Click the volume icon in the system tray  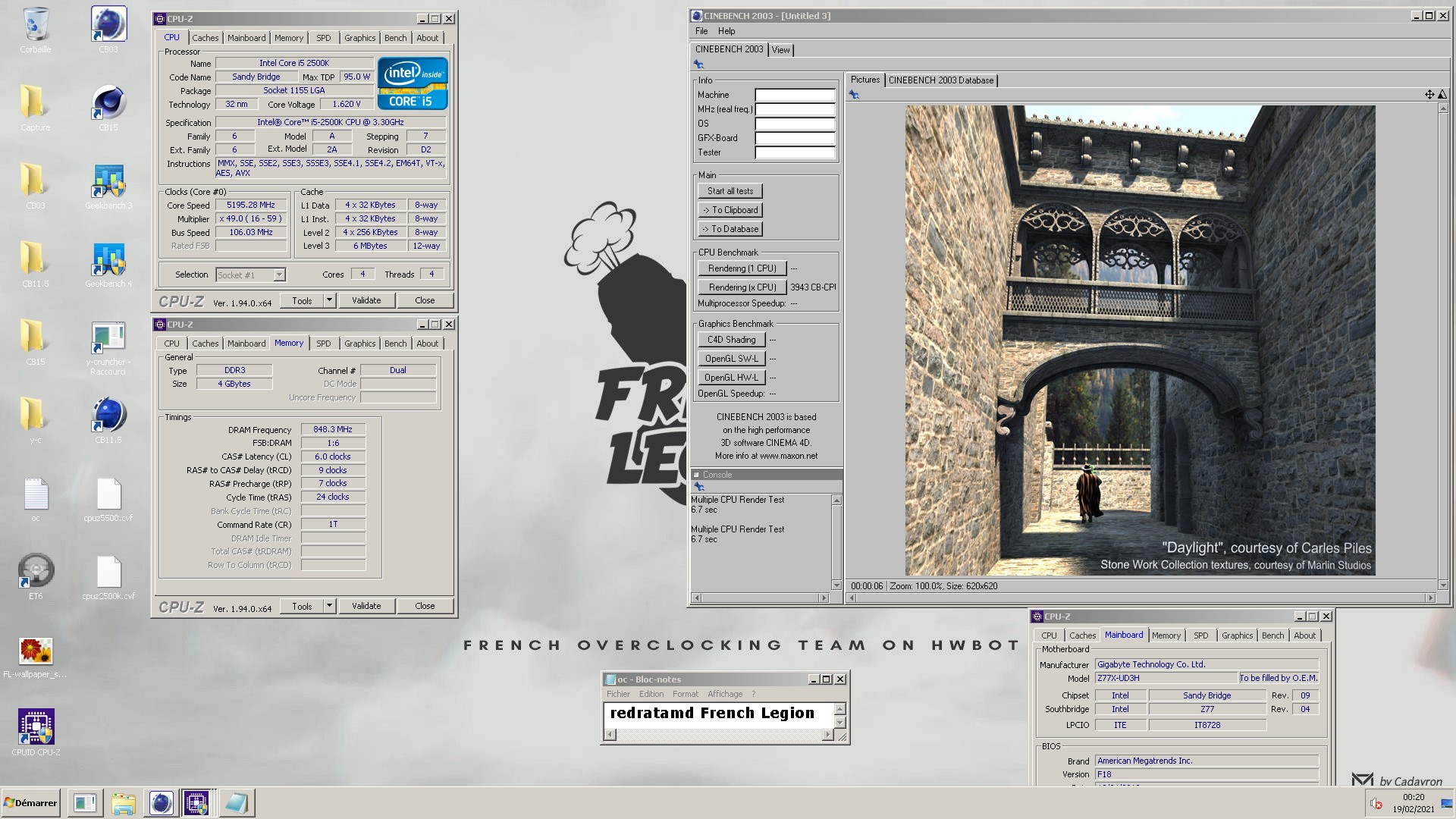tap(1376, 804)
